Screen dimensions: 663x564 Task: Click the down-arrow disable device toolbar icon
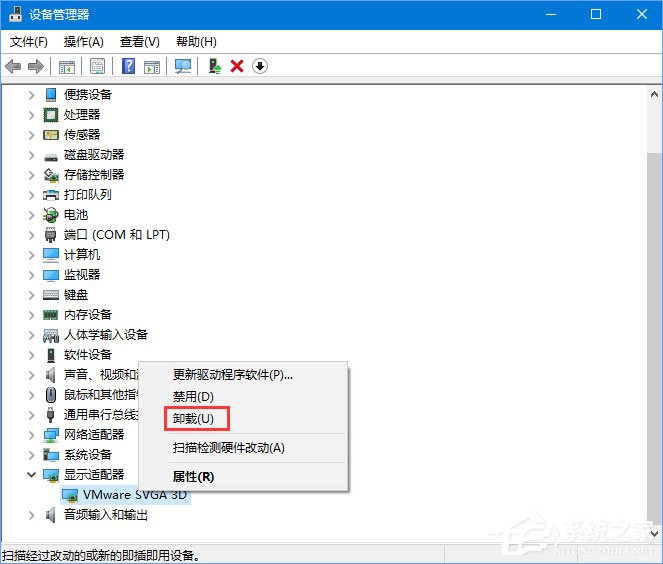point(260,66)
